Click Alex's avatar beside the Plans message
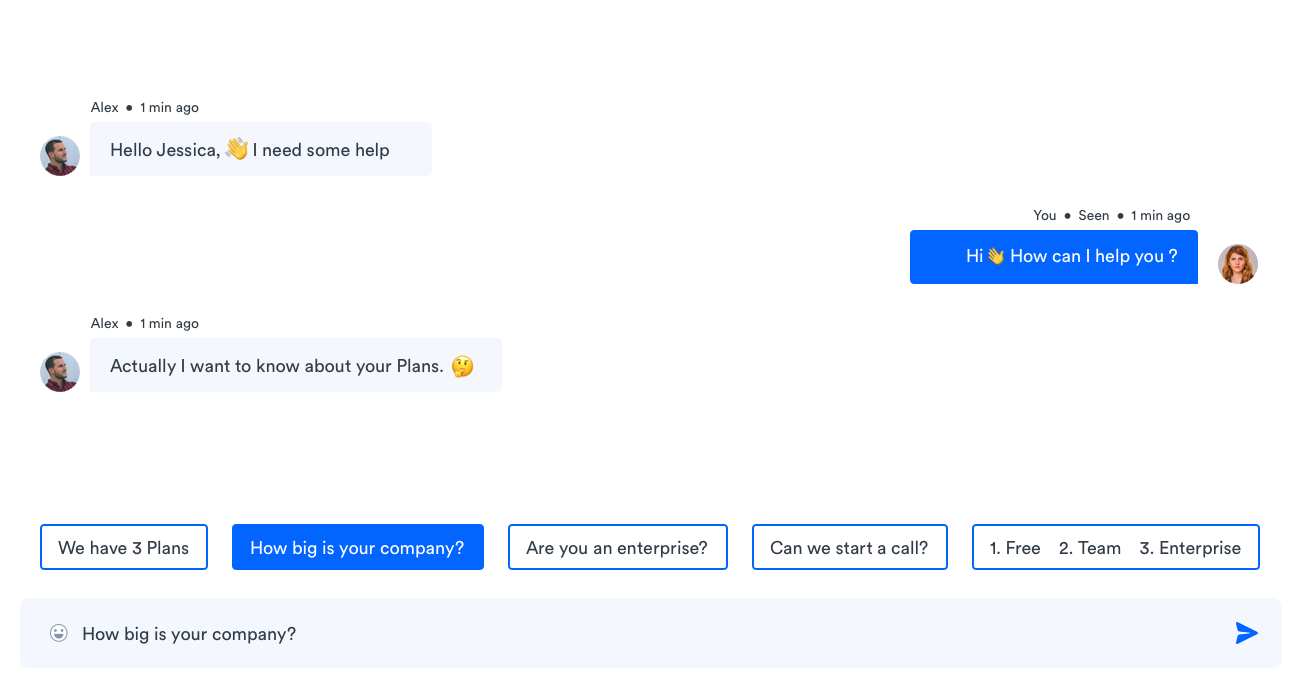The image size is (1302, 688). coord(60,372)
